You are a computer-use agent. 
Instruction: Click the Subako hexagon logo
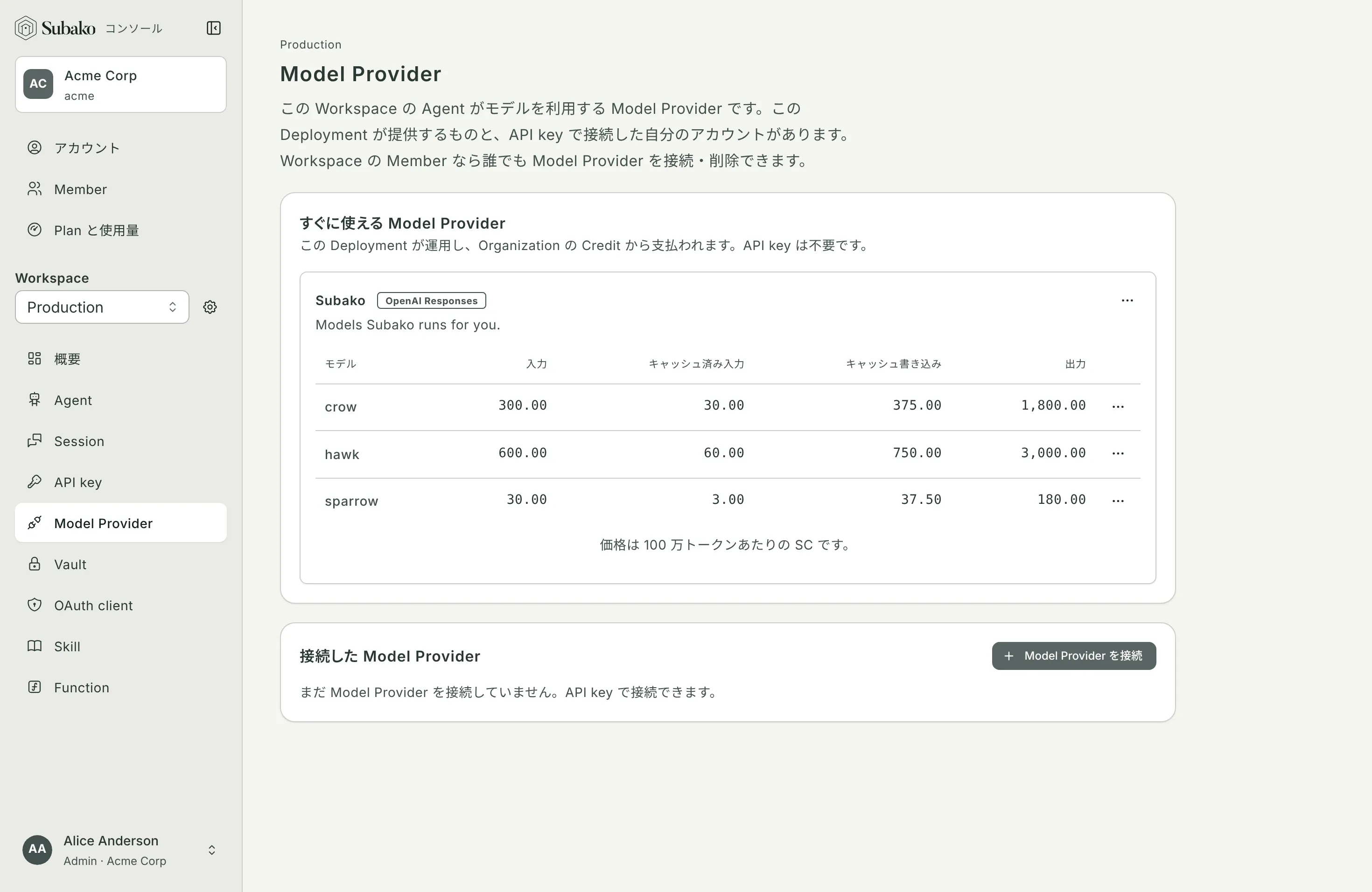tap(25, 28)
